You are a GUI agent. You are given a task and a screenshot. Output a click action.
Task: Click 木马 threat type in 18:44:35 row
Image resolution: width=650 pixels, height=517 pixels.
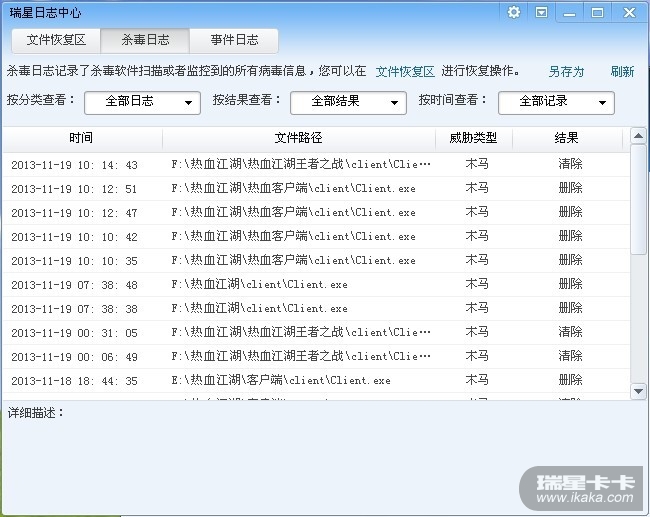point(477,381)
